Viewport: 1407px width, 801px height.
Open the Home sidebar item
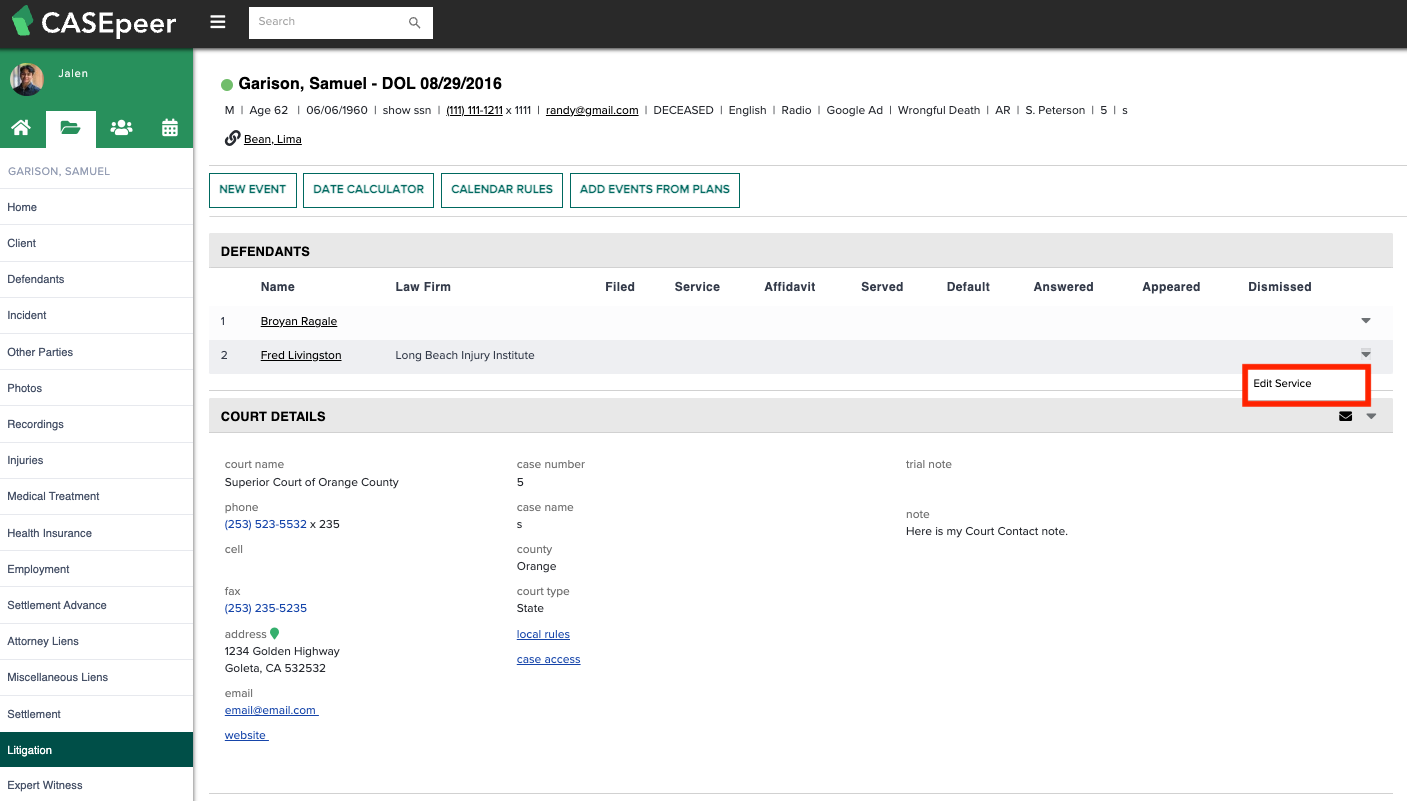click(96, 207)
